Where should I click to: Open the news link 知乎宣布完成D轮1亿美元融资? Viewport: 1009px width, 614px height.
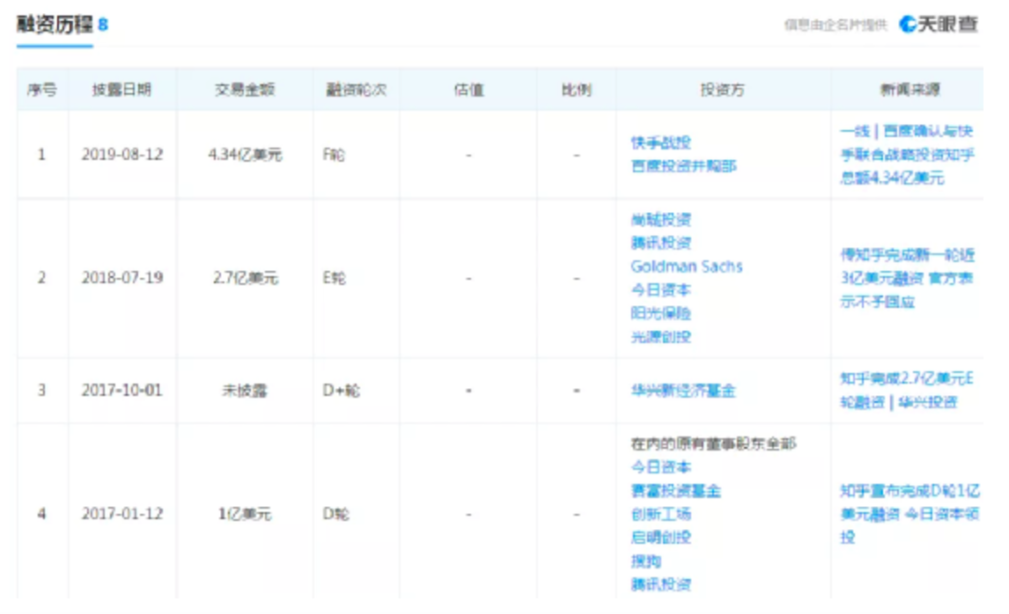pyautogui.click(x=910, y=514)
